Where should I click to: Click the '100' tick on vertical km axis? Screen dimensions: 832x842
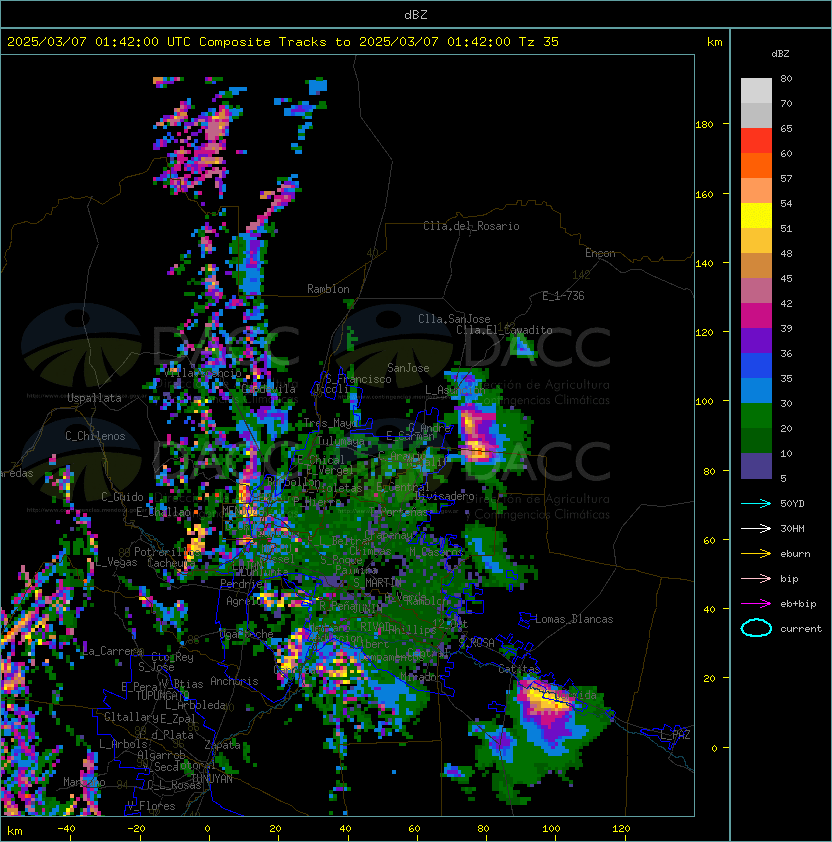[704, 401]
